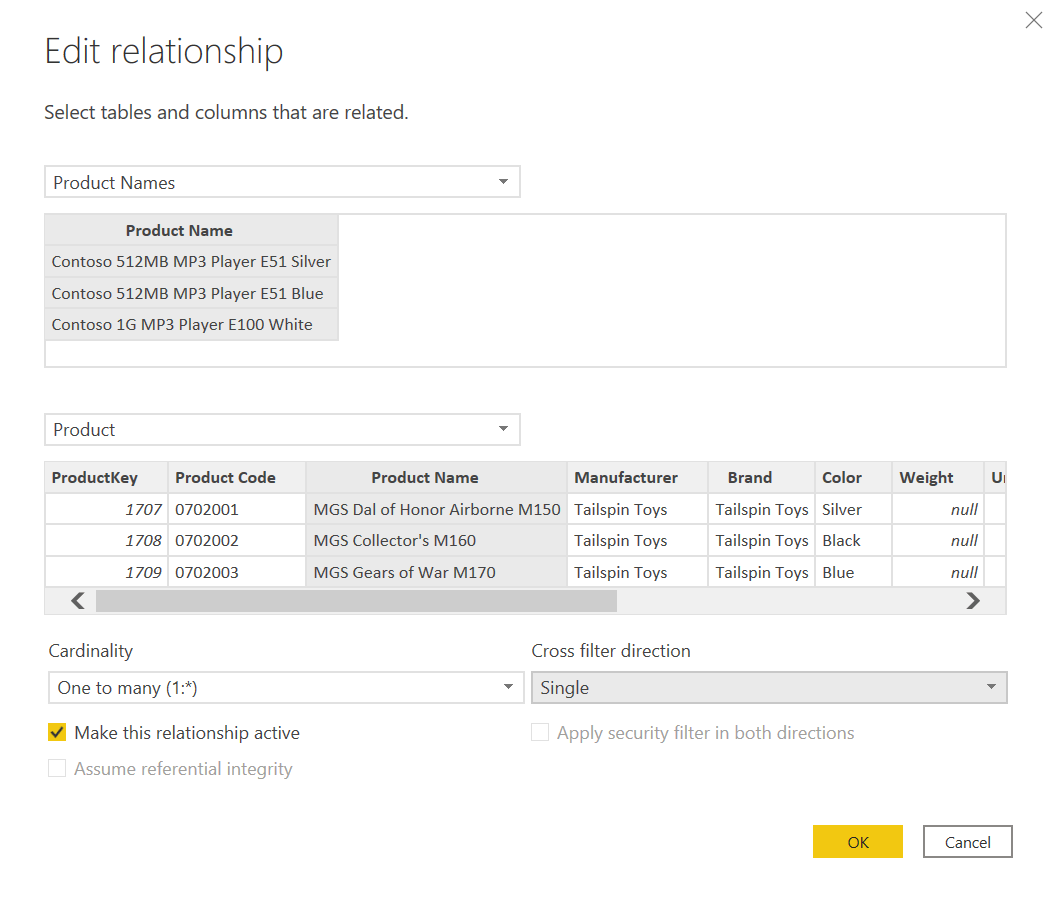Click the horizontal scrollbar thumb in Product table
1058x902 pixels.
click(356, 600)
